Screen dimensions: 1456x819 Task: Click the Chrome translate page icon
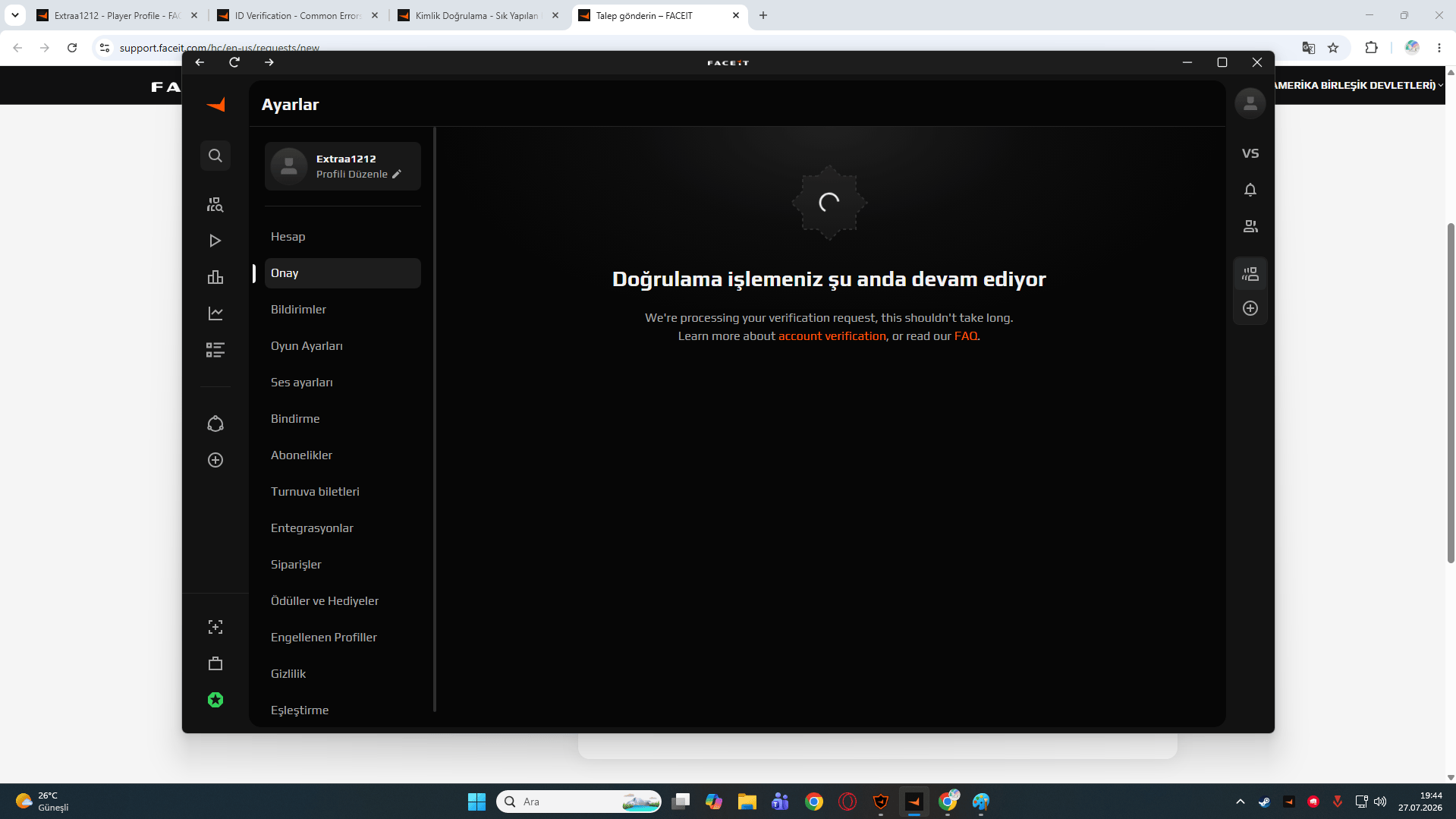point(1309,48)
